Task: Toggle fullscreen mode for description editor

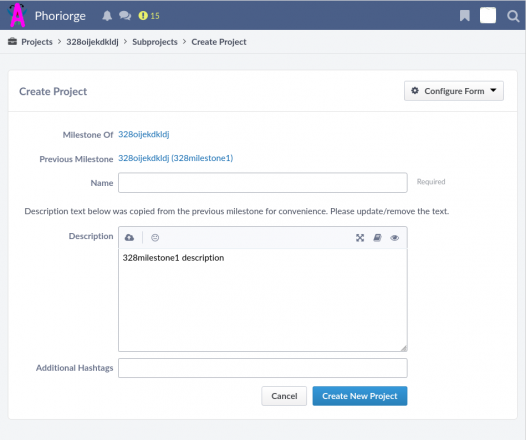Action: (x=360, y=238)
